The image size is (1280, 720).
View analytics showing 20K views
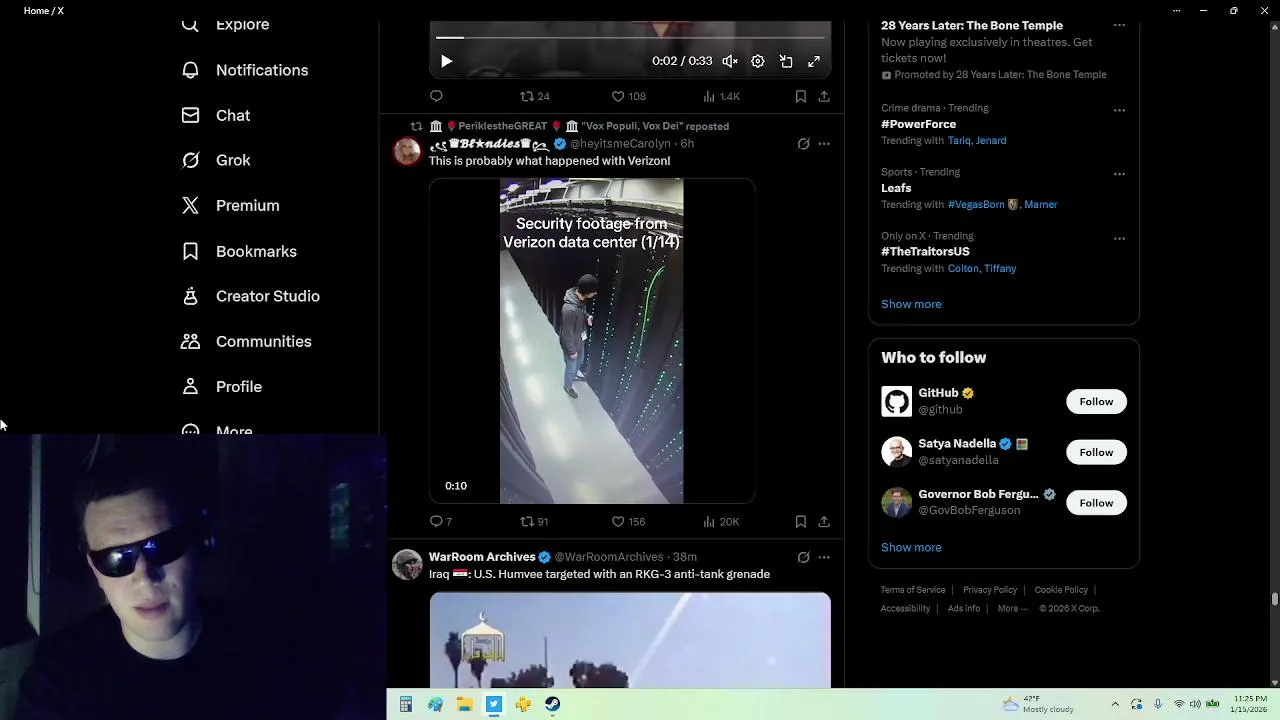pyautogui.click(x=721, y=521)
